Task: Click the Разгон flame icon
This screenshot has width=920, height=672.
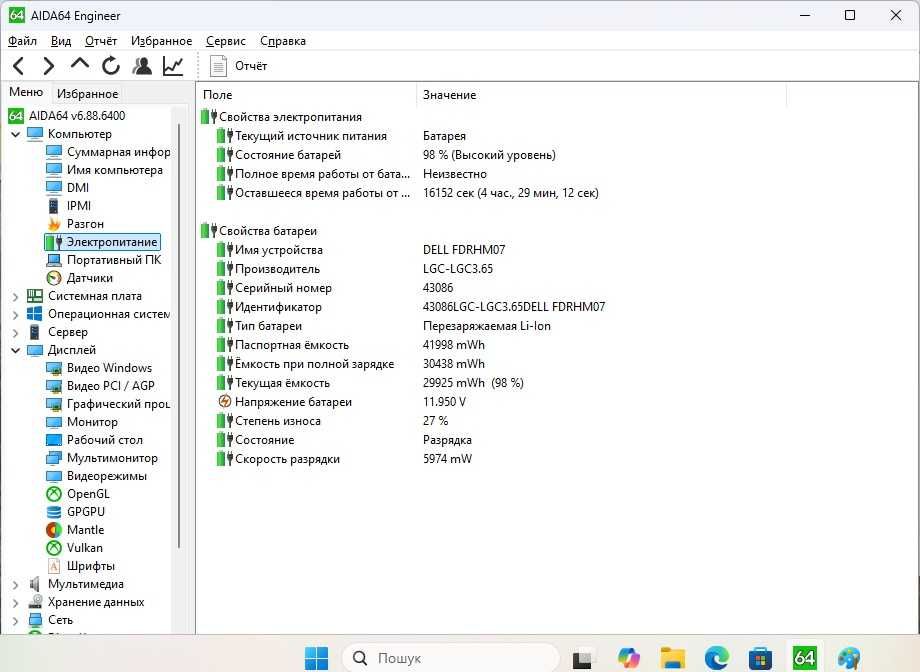Action: 54,224
